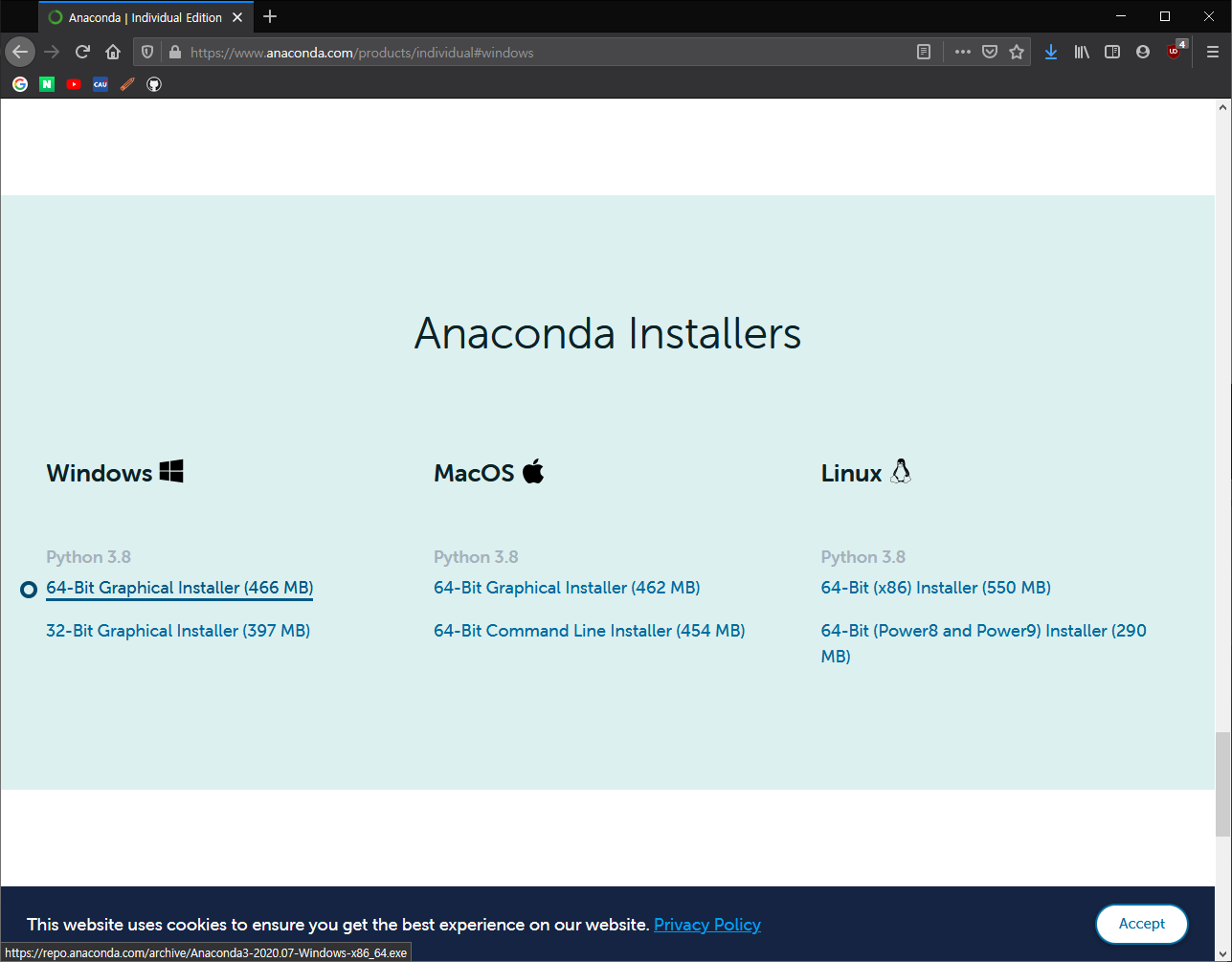The image size is (1232, 962).
Task: Click the Windows heading text
Action: pyautogui.click(x=100, y=473)
